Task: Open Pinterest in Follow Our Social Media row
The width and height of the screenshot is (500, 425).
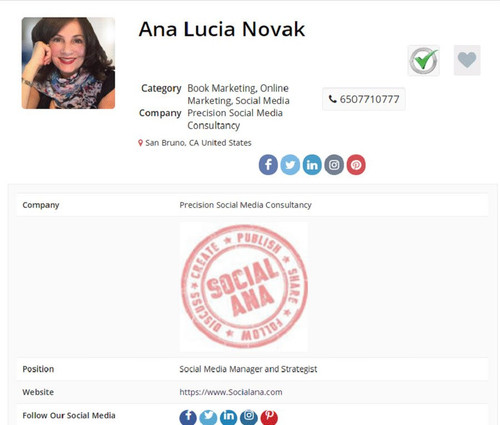Action: point(269,417)
